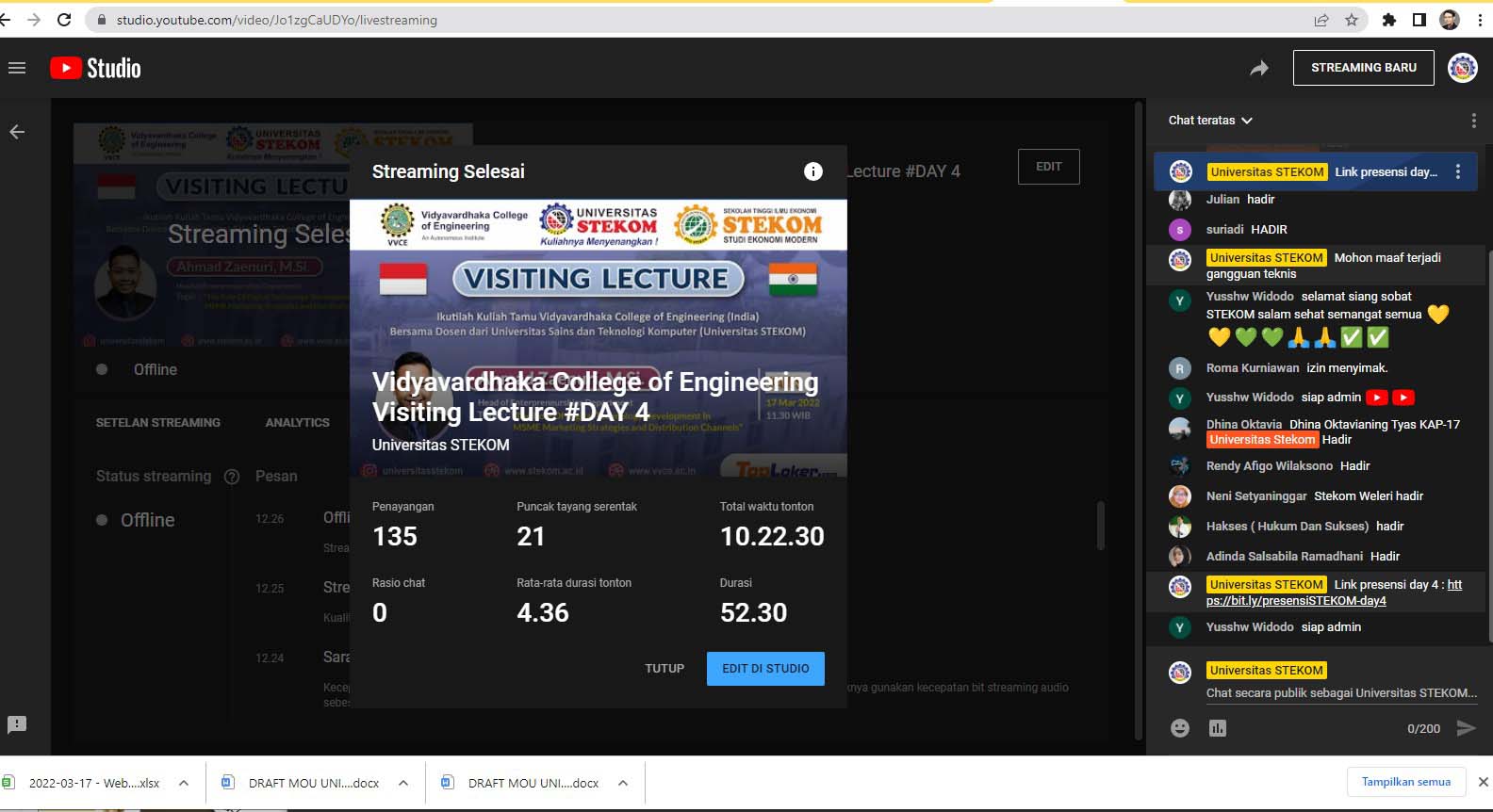Click EDIT DI STUDIO button
Screen dimensions: 1493x812
(x=765, y=669)
